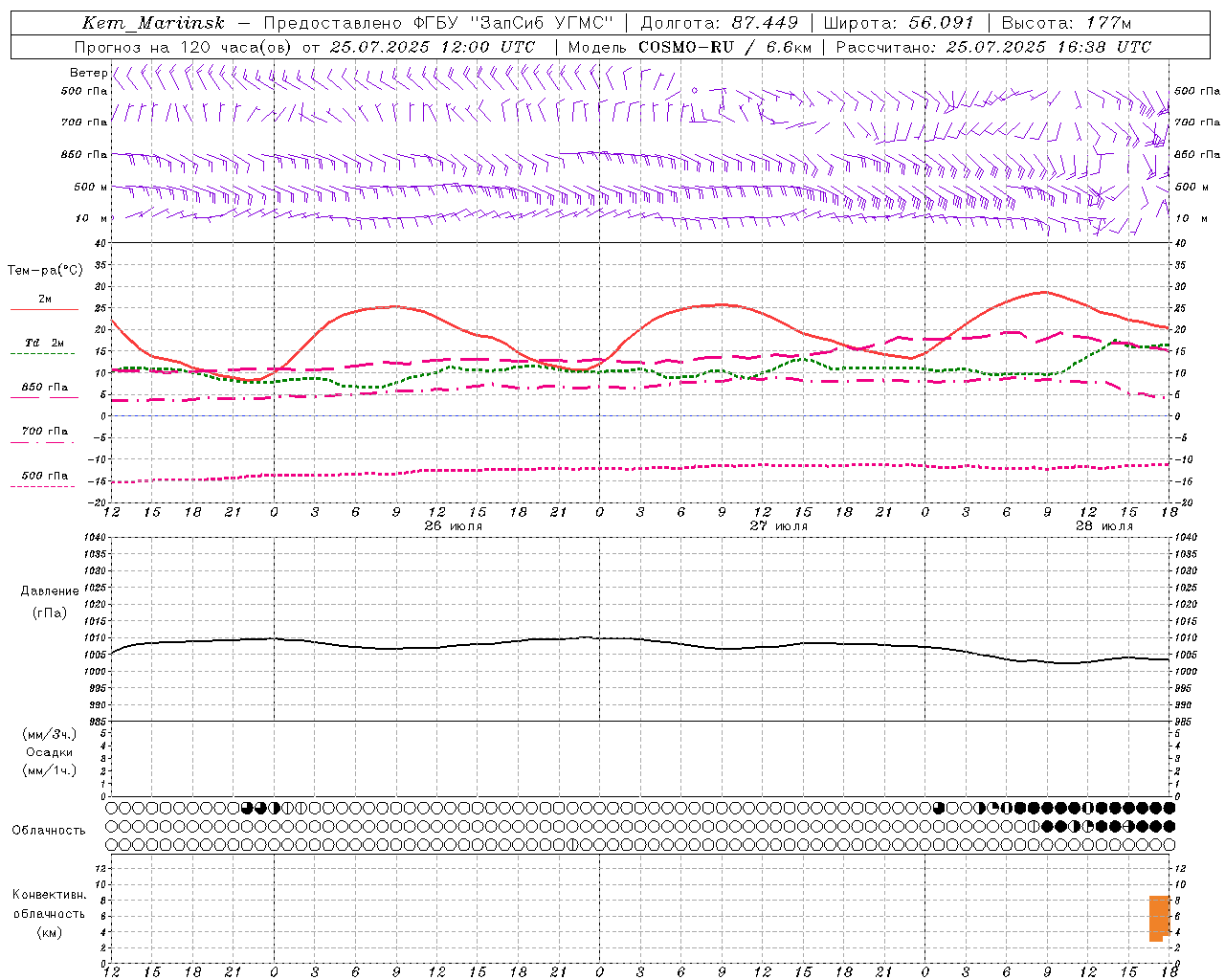The height and width of the screenshot is (980, 1225).
Task: Click the 26 июля date label
Action: click(454, 525)
